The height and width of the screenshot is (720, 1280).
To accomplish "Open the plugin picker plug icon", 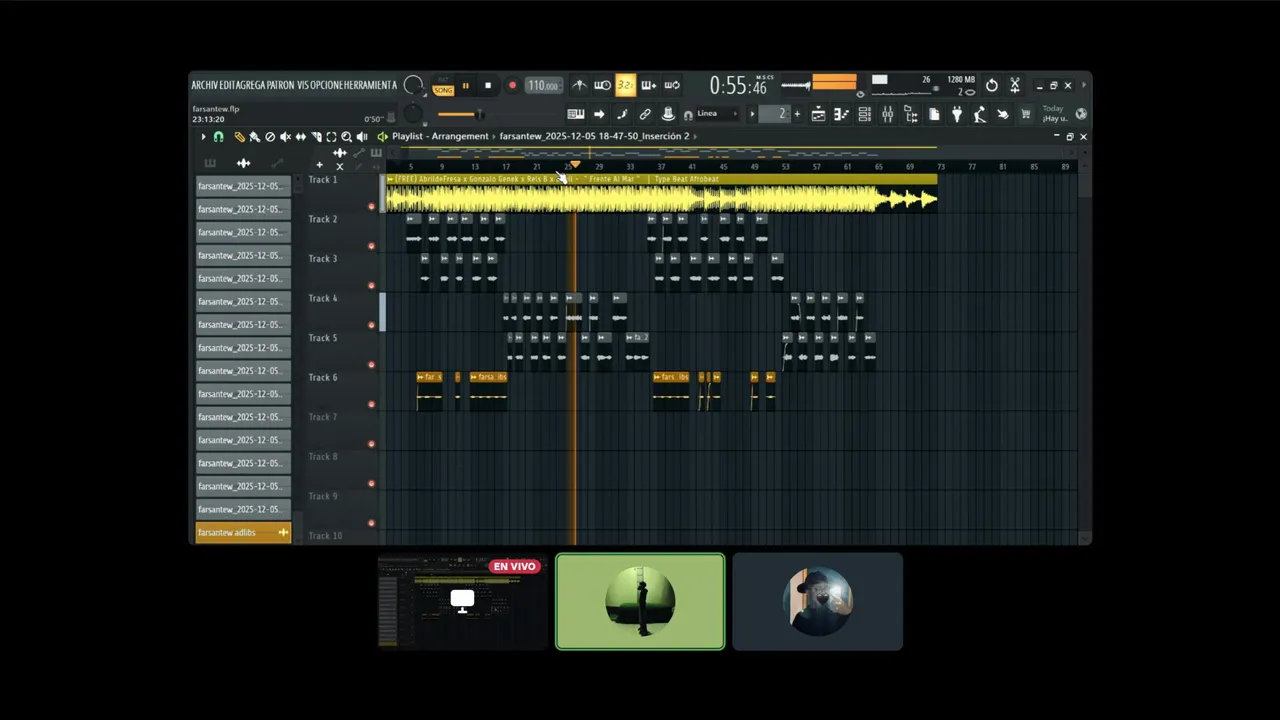I will tap(957, 114).
